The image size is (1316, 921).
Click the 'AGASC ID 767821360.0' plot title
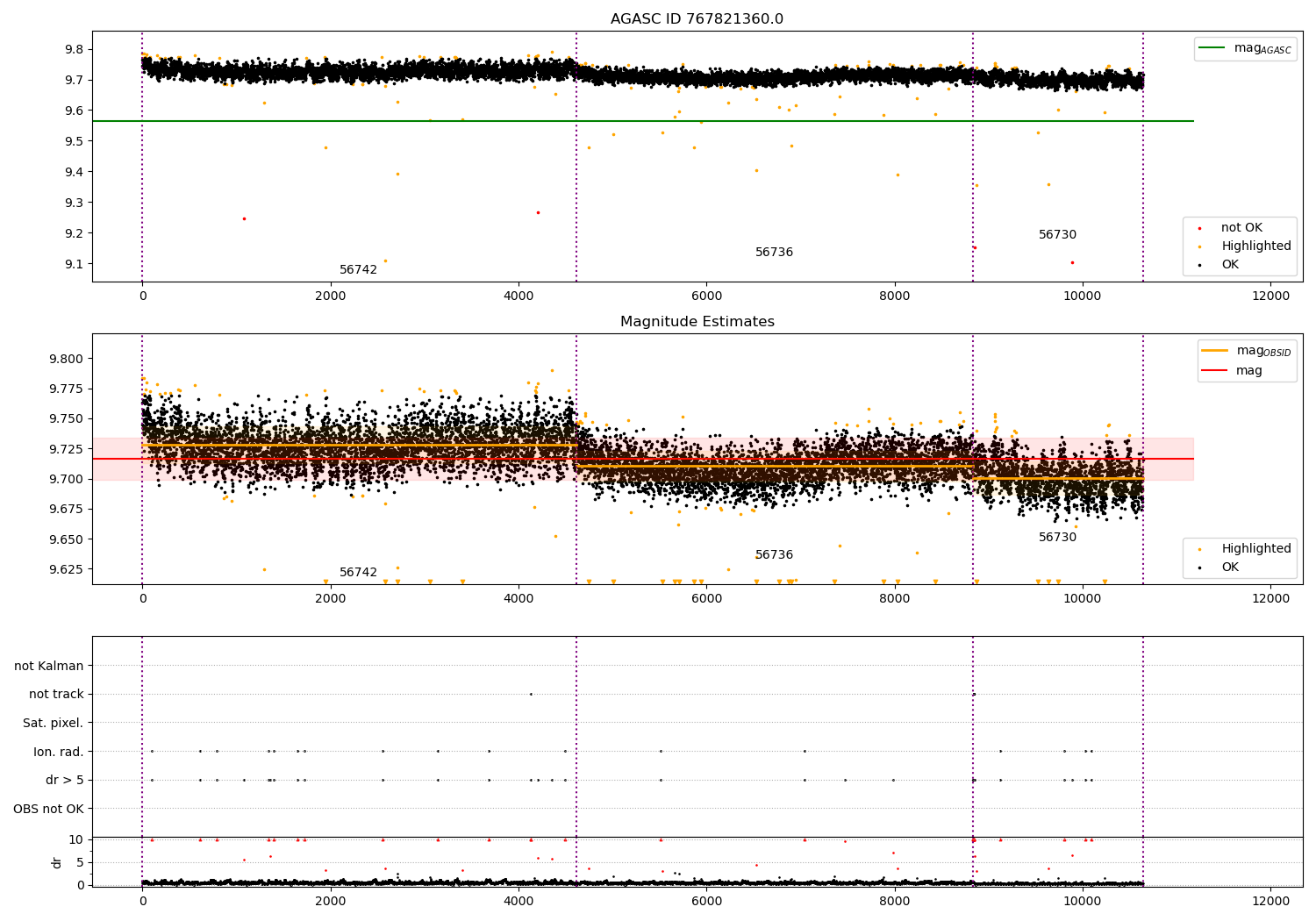click(x=697, y=19)
